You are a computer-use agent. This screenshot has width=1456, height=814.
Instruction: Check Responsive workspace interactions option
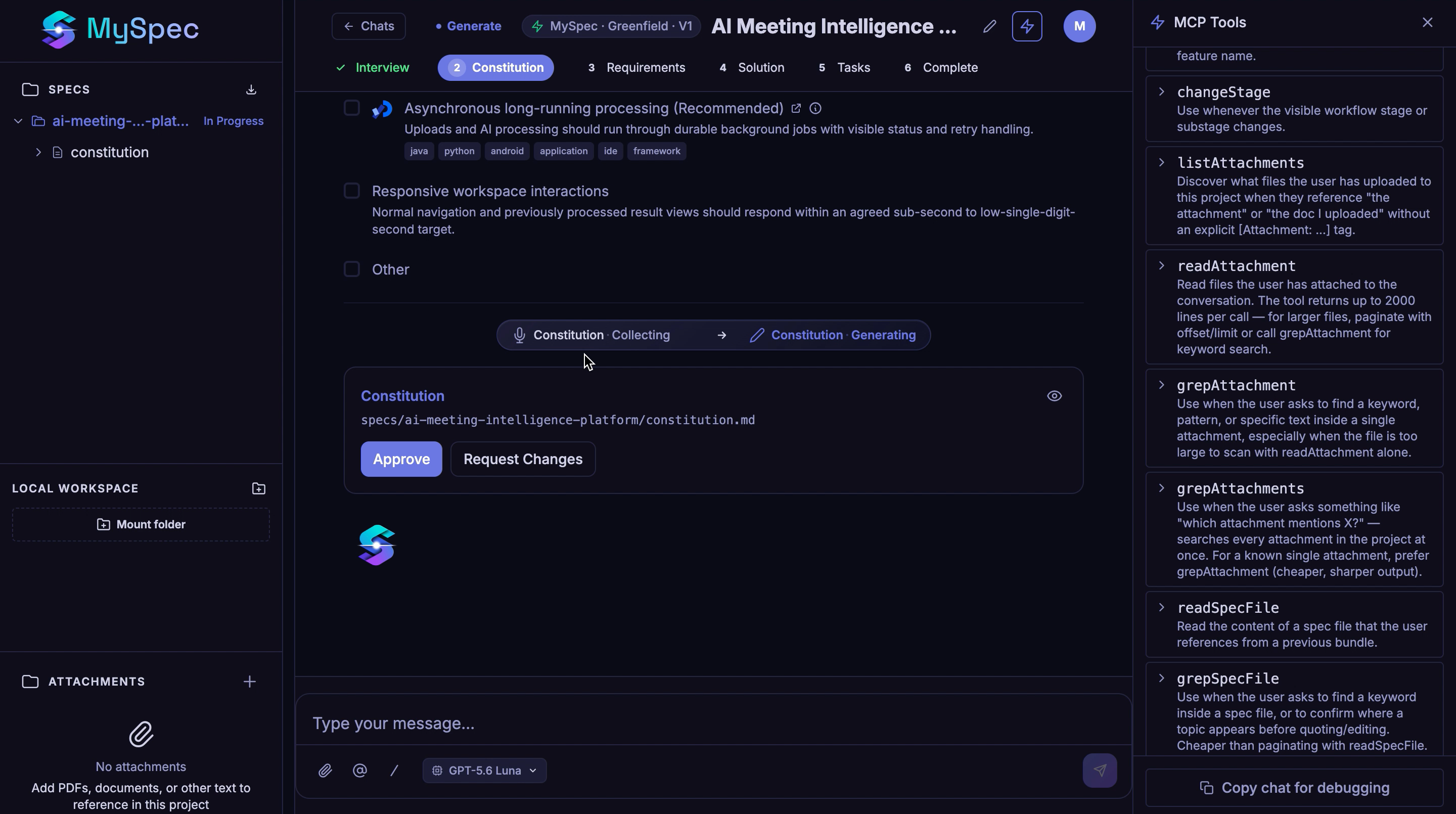[351, 191]
